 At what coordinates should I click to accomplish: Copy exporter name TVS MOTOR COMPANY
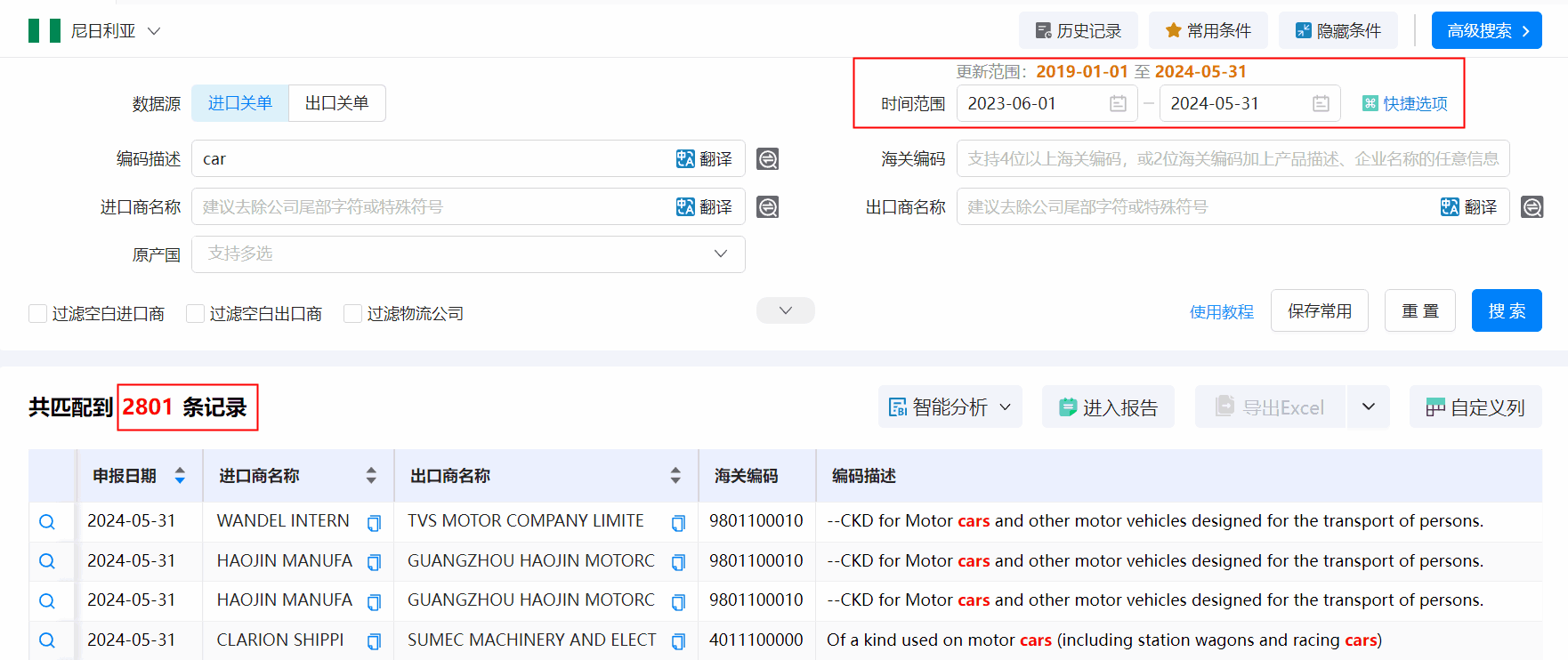click(678, 523)
